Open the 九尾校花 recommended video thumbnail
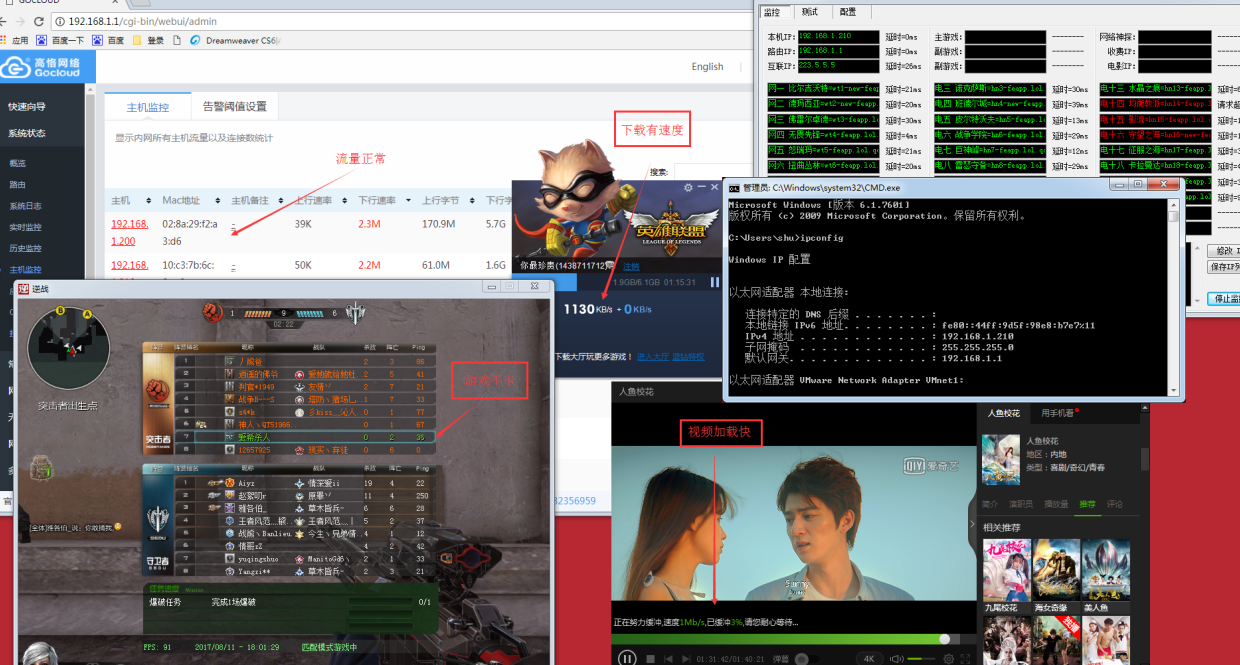 1006,570
